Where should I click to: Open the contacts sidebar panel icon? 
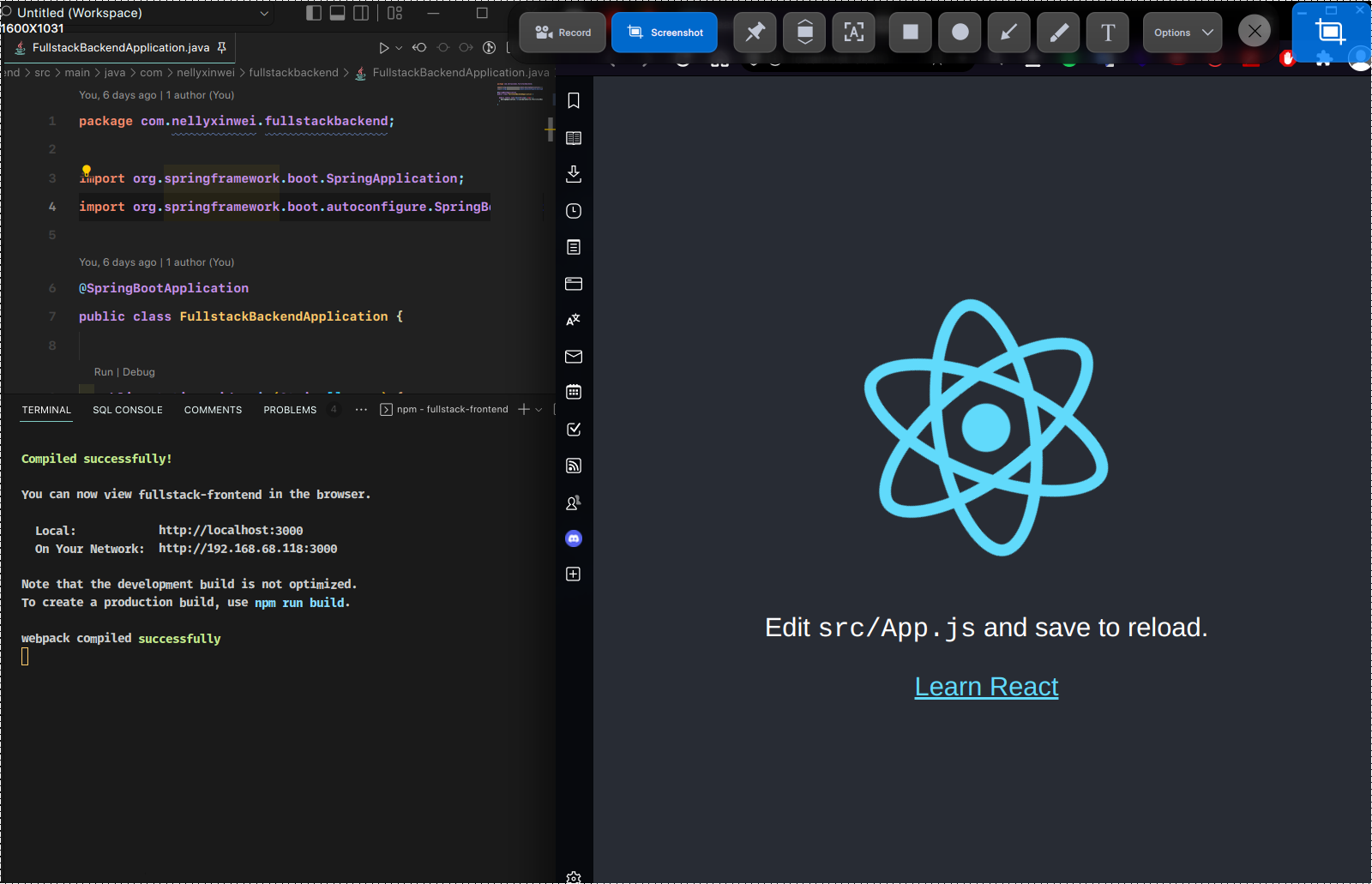(x=574, y=502)
